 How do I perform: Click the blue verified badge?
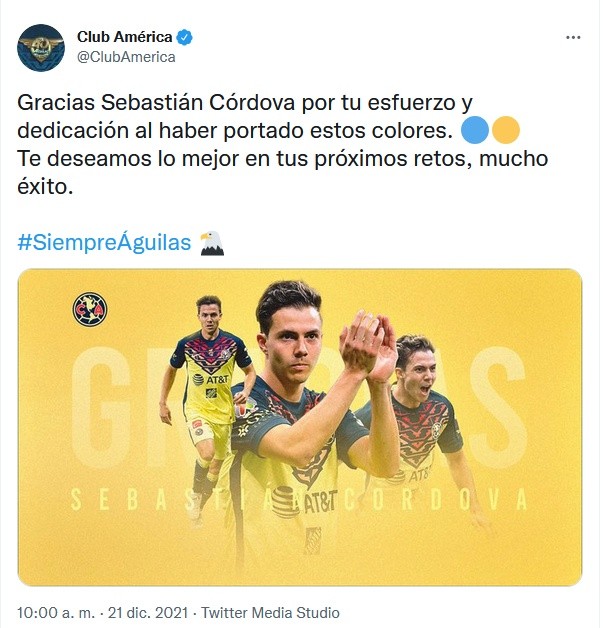pos(185,37)
